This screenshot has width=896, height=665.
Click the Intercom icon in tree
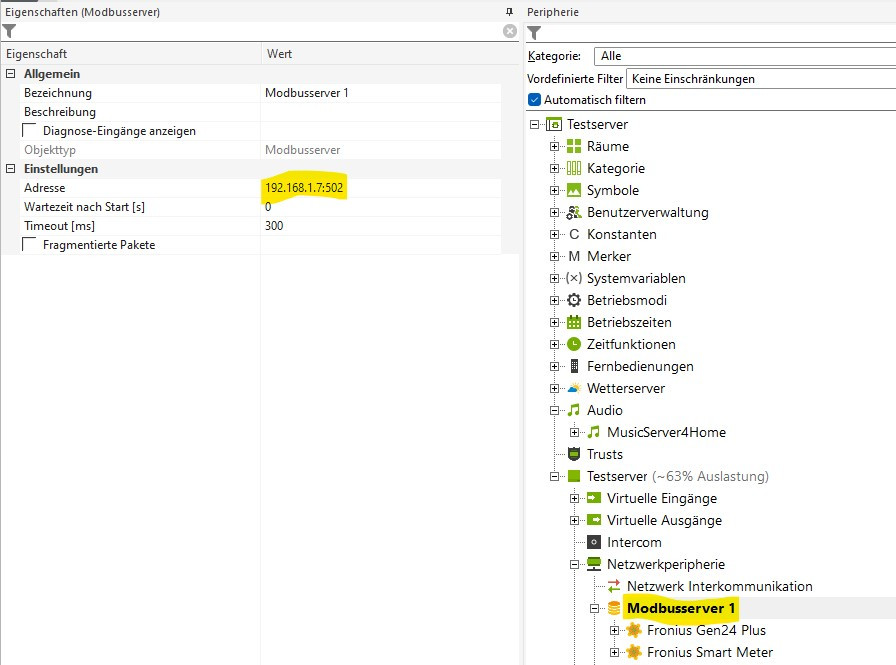pyautogui.click(x=594, y=542)
